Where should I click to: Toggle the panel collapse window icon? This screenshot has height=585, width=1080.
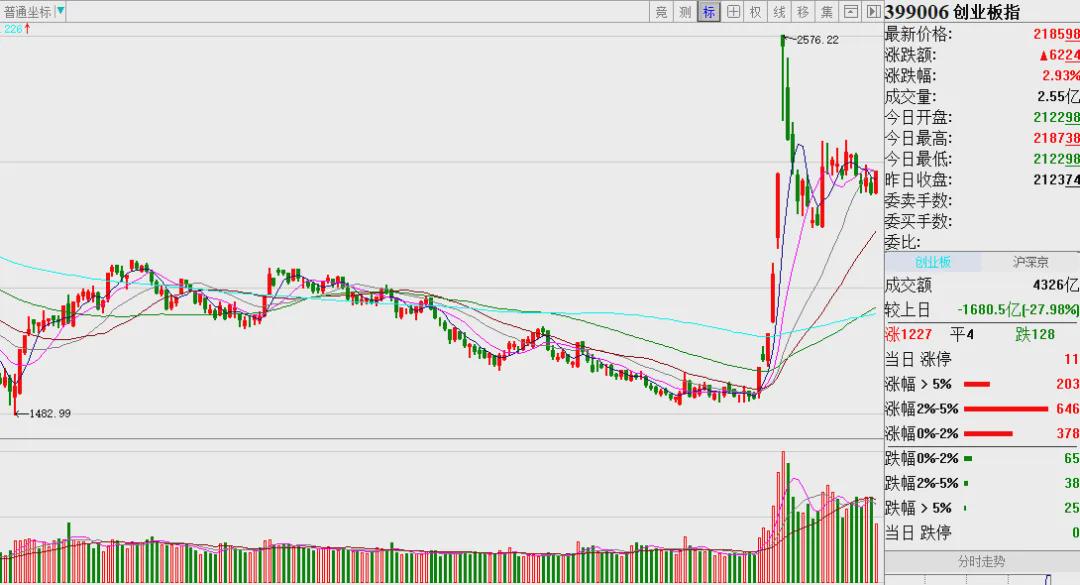(x=851, y=12)
